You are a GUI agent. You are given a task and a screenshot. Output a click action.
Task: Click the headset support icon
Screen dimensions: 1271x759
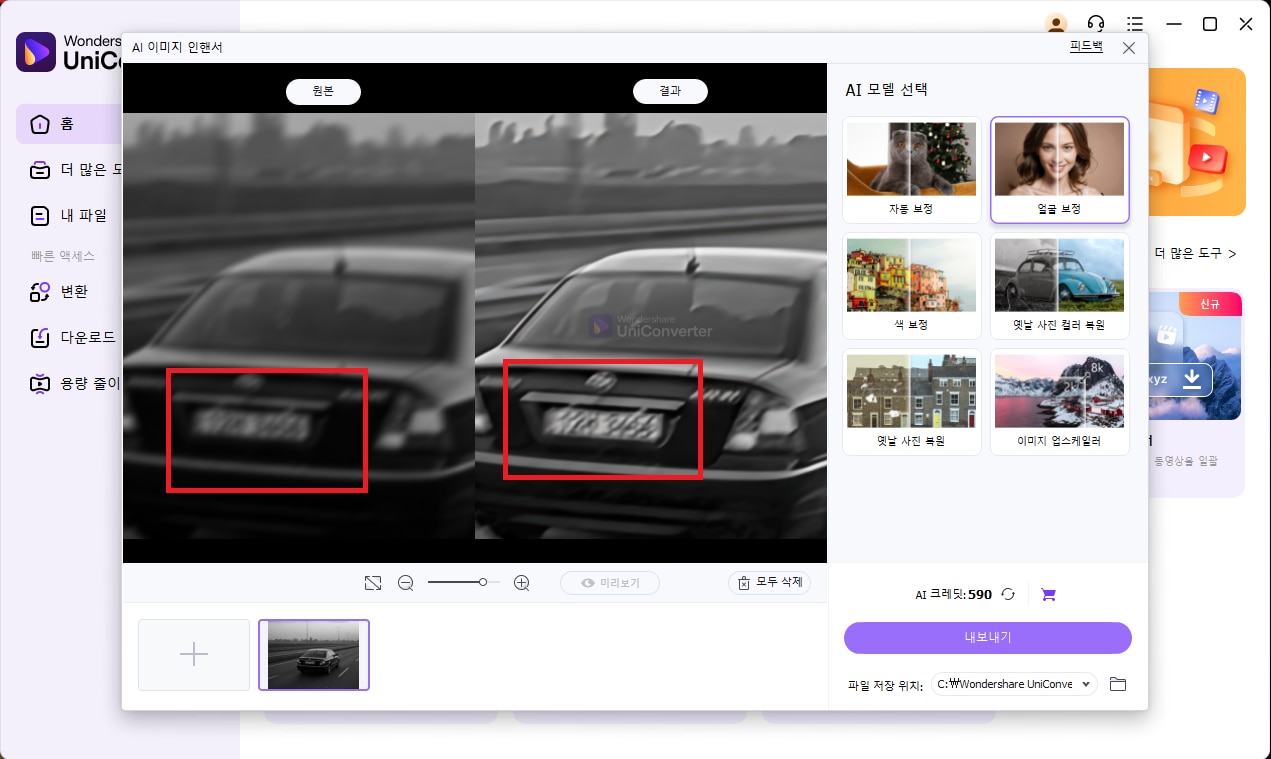pyautogui.click(x=1096, y=24)
